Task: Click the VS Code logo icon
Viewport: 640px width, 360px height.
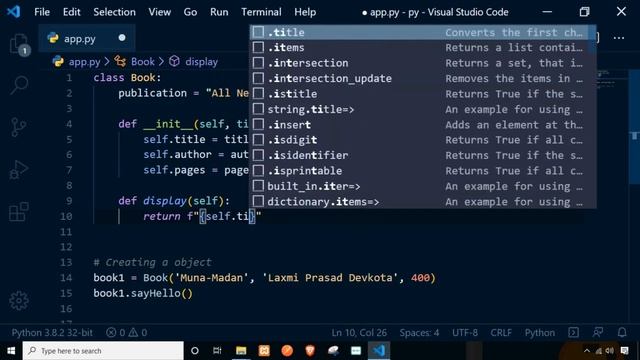Action: (x=13, y=11)
